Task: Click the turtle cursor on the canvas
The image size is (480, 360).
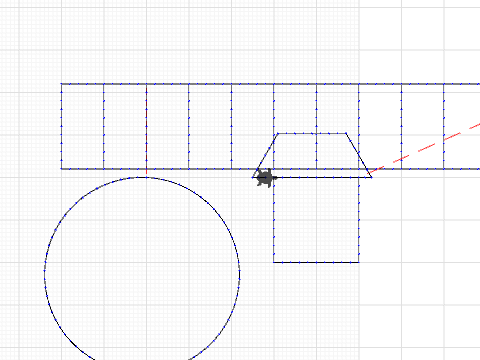Action: click(266, 178)
